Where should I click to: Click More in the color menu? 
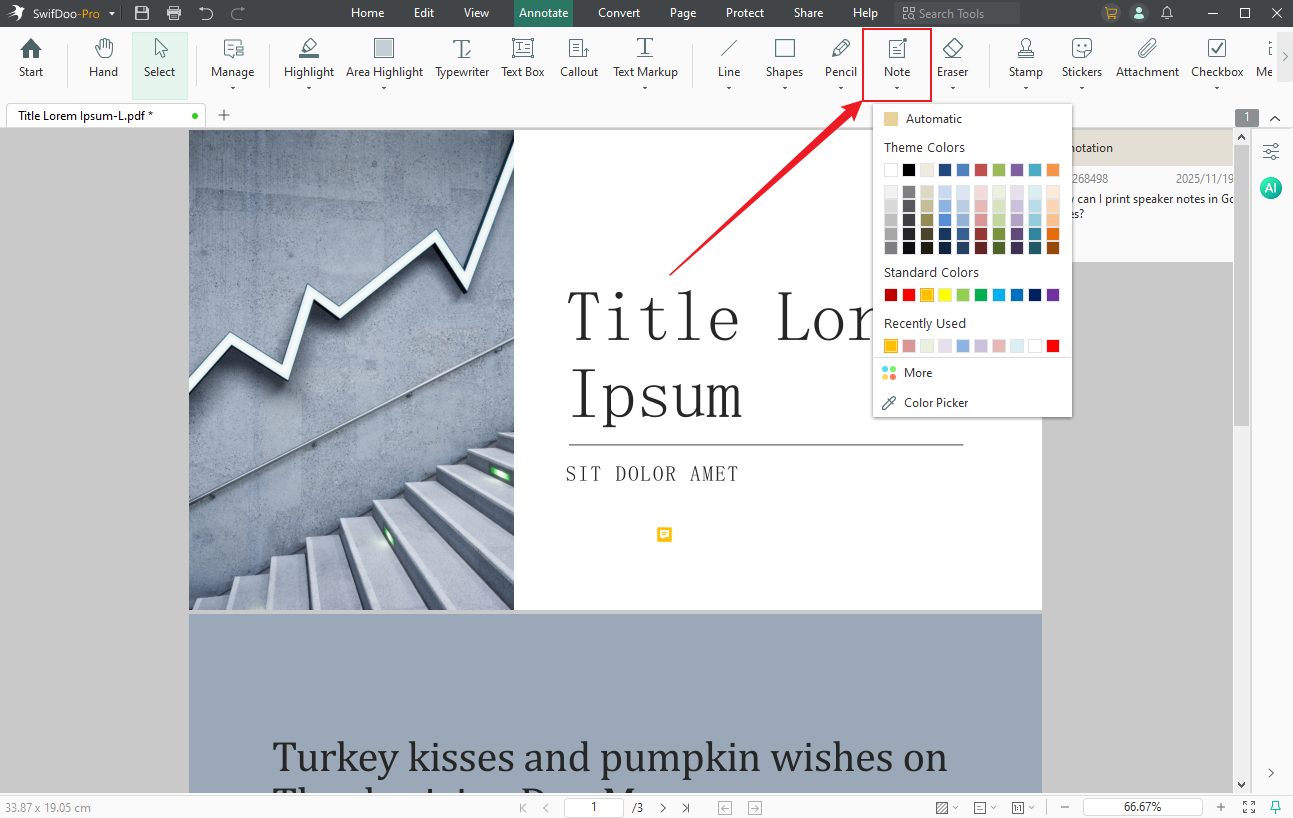click(915, 372)
